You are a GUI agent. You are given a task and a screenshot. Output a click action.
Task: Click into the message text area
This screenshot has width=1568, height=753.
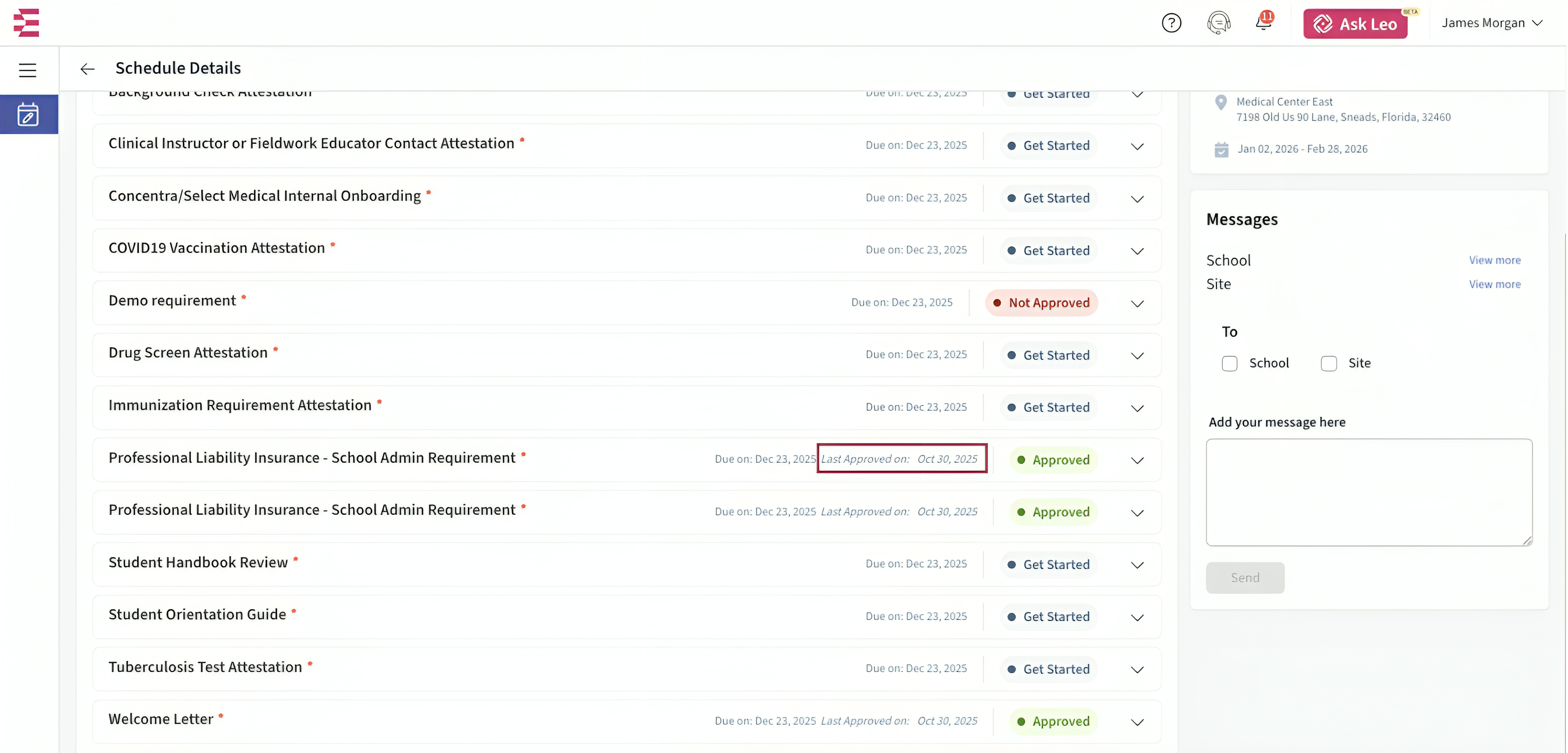1369,492
